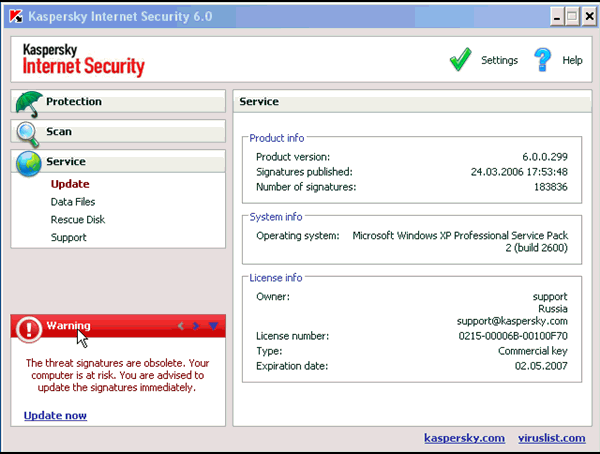The height and width of the screenshot is (454, 600).
Task: Click the Warning banner title
Action: click(68, 326)
